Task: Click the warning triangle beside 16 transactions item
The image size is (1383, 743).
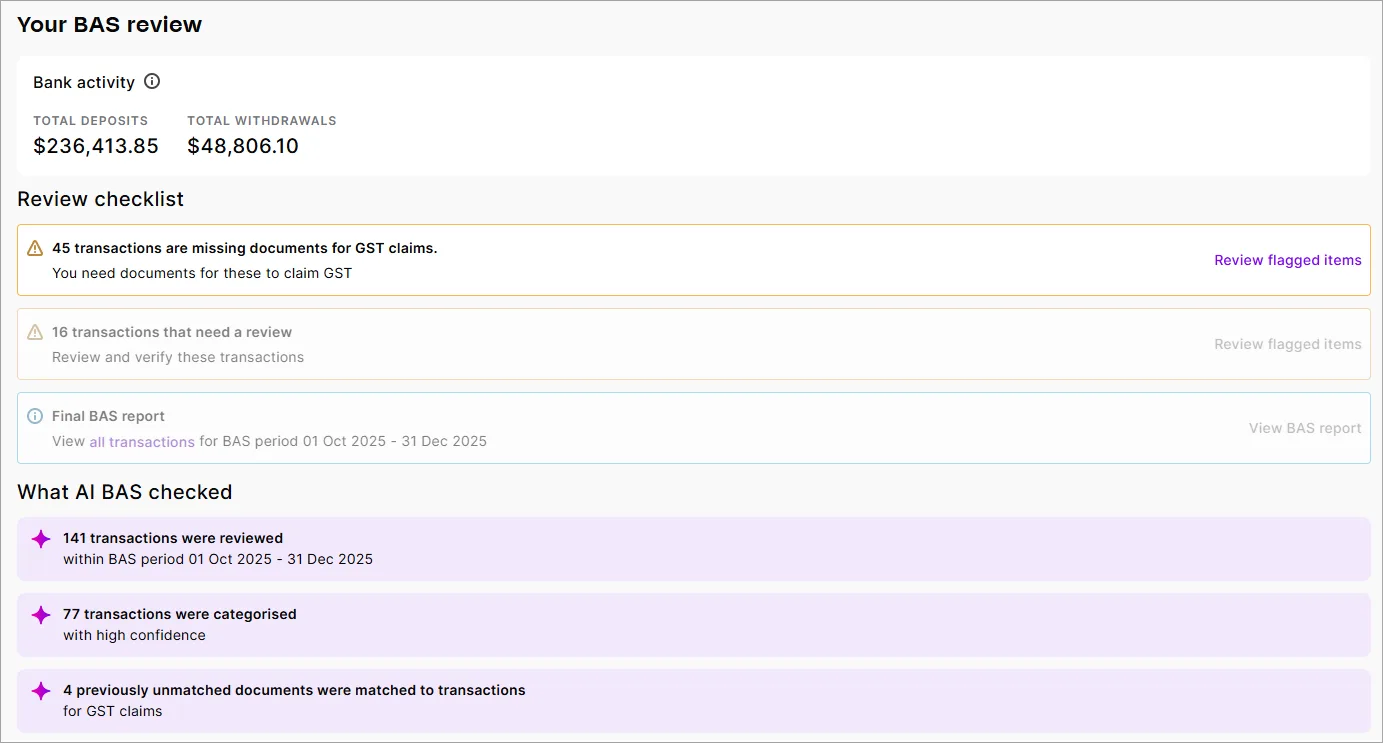Action: 33,331
